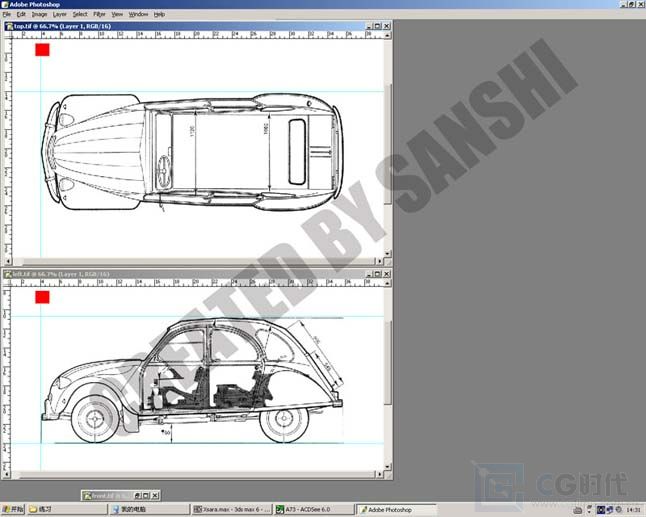Minimize the left.tif document window

[370, 274]
